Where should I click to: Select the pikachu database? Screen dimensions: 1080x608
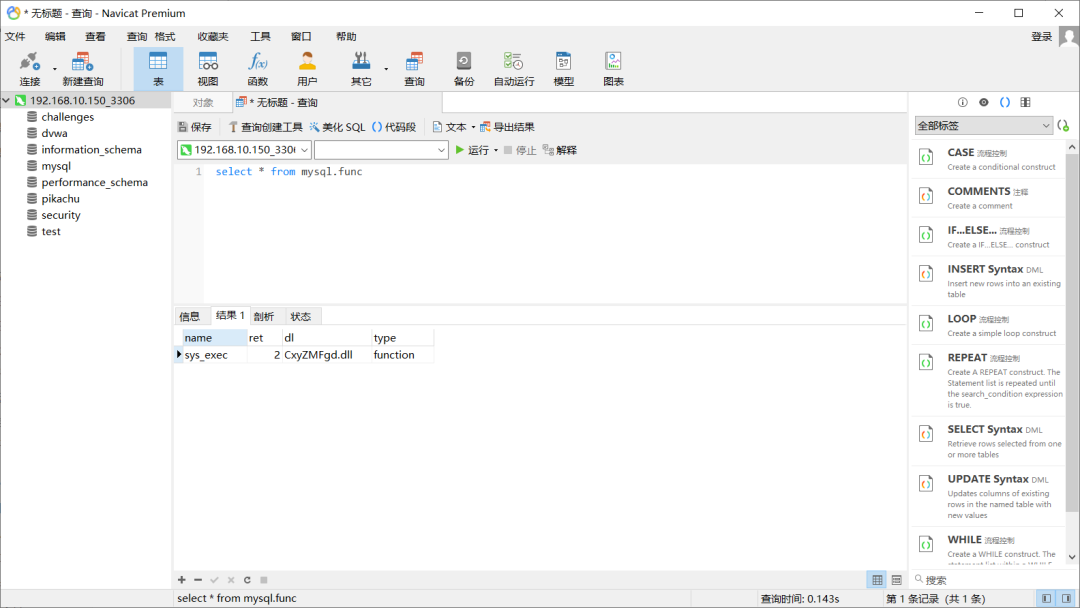[x=60, y=198]
